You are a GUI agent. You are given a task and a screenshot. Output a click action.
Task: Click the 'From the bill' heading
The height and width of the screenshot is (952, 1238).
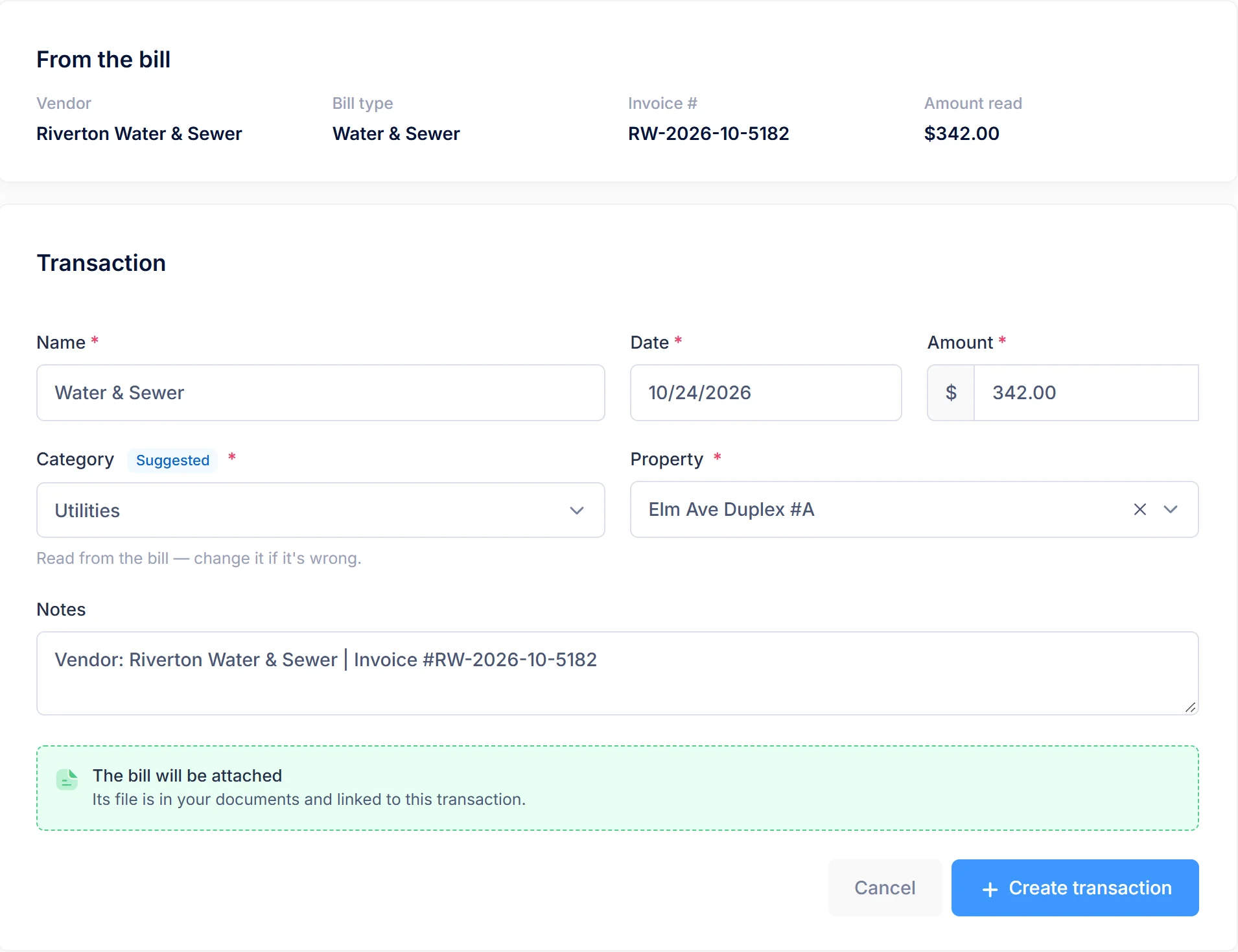pyautogui.click(x=103, y=60)
